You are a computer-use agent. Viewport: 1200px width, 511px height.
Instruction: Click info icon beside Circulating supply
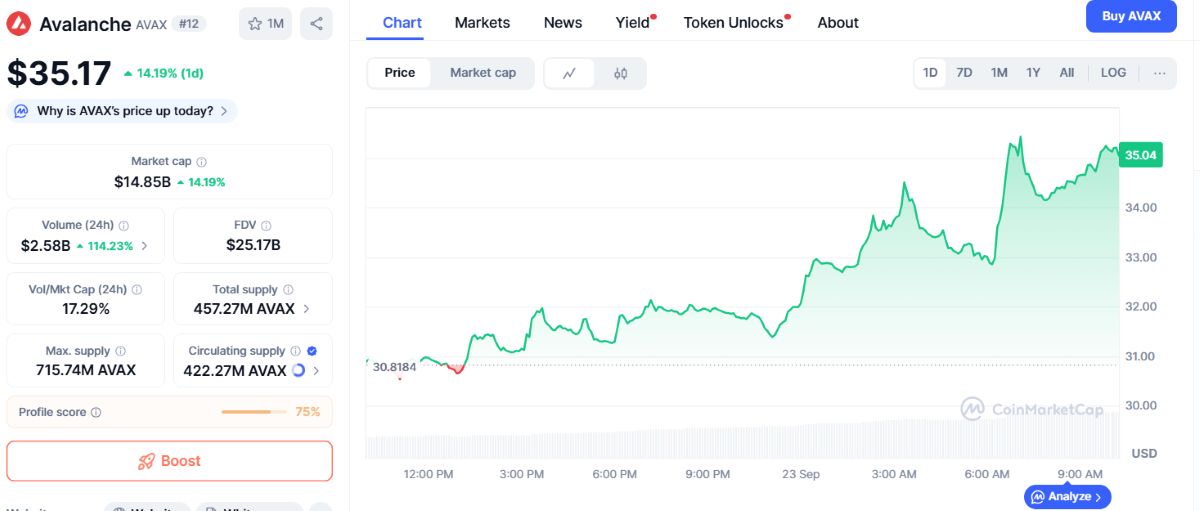[295, 352]
